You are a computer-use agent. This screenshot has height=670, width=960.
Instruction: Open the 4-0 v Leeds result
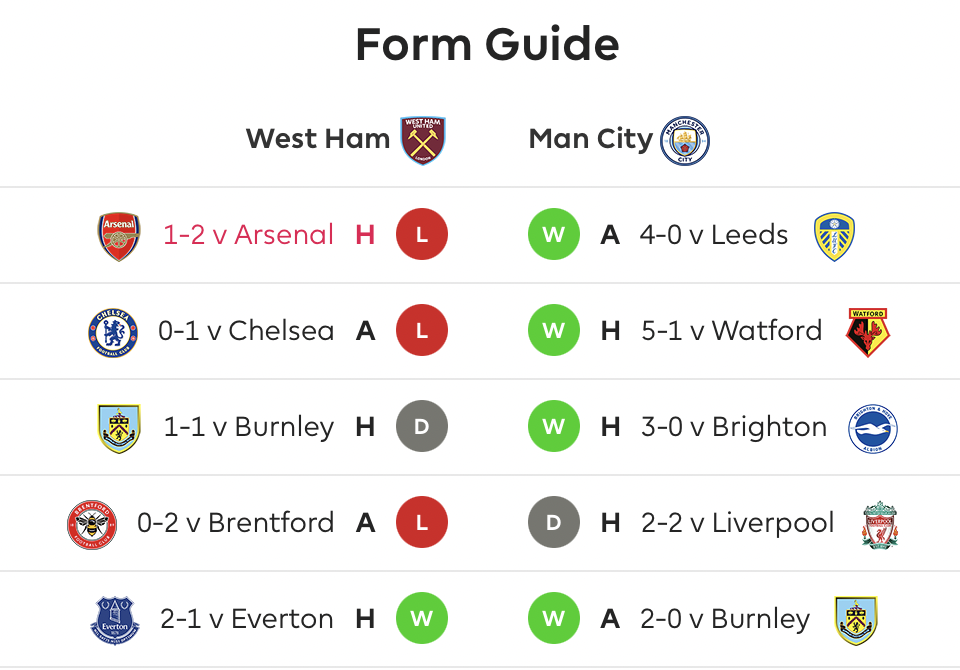(x=714, y=236)
